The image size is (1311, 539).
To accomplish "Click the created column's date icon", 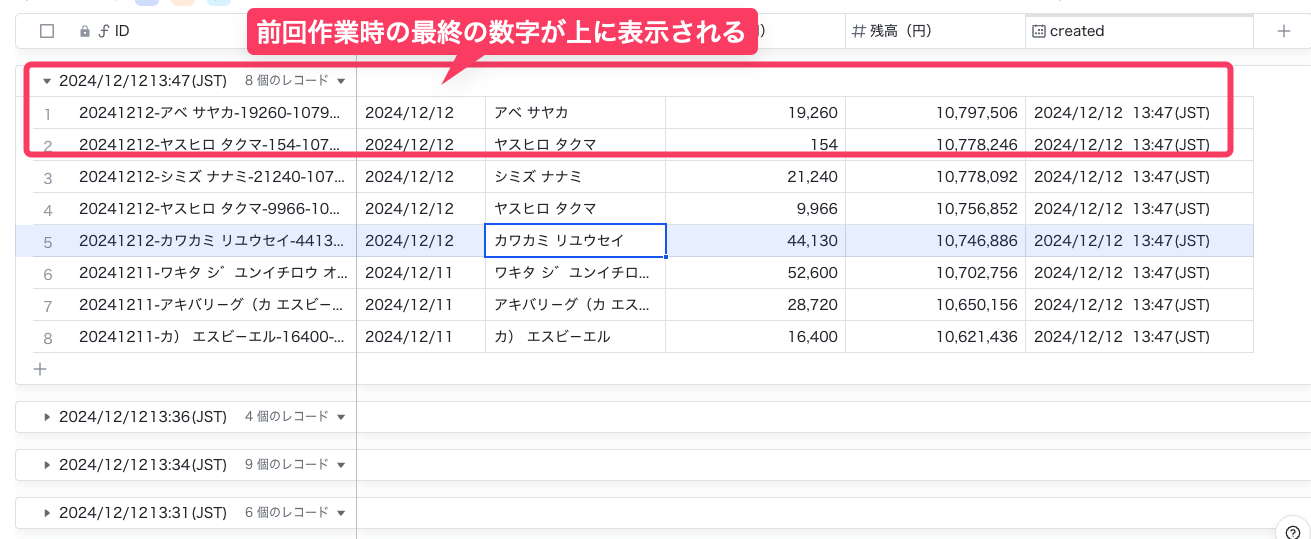I will [x=1038, y=31].
